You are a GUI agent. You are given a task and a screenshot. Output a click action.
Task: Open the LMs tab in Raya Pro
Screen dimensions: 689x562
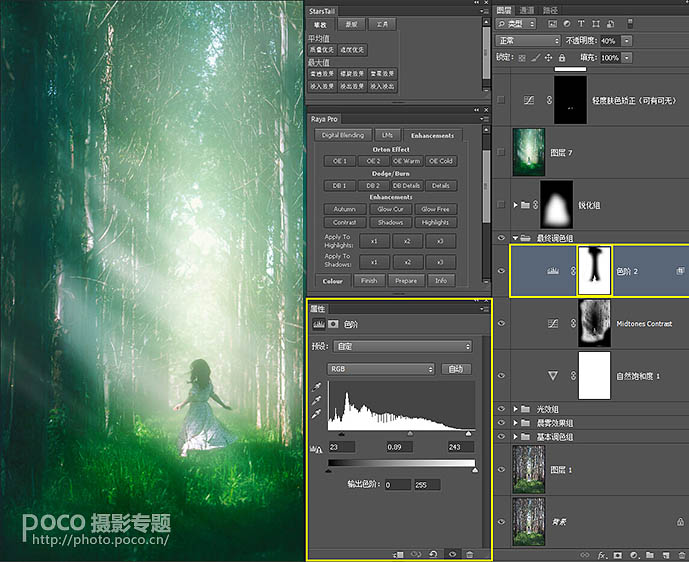coord(387,135)
